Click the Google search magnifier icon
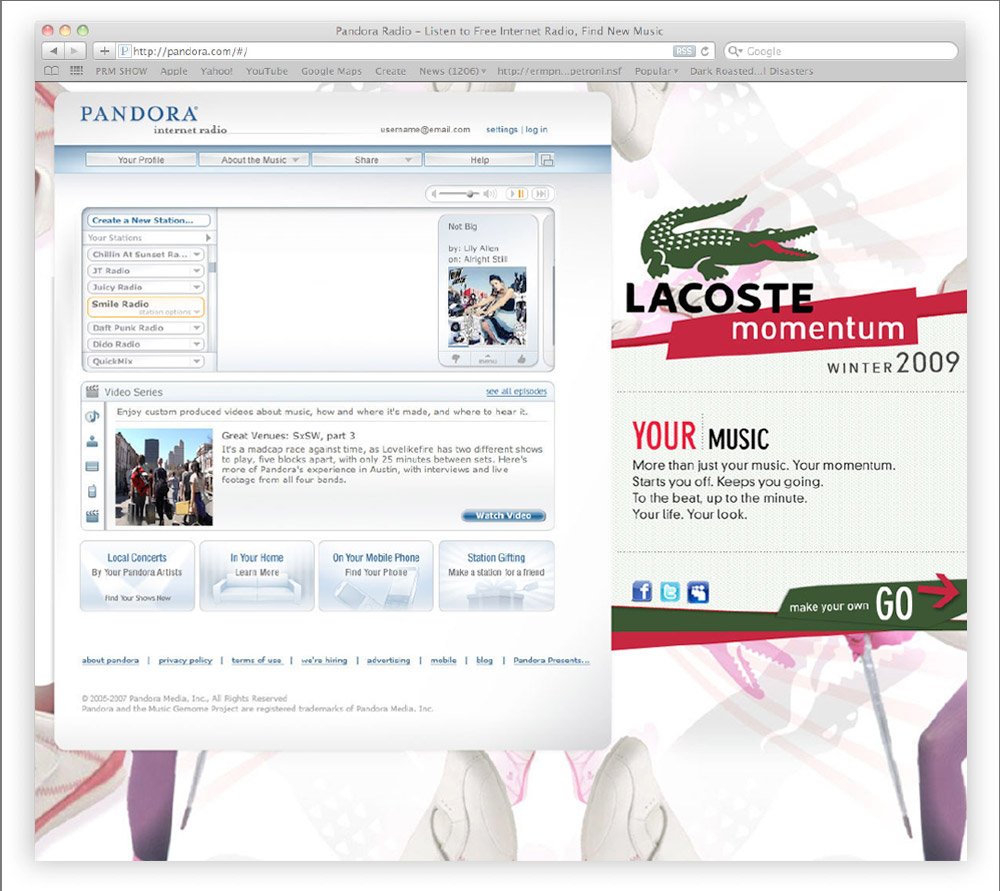The width and height of the screenshot is (1000, 891). pyautogui.click(x=735, y=51)
